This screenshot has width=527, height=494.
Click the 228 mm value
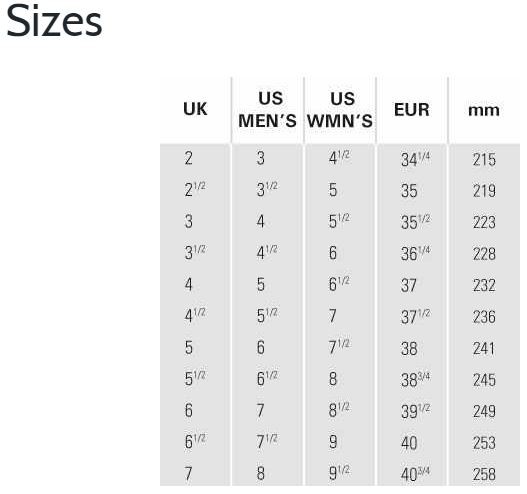484,254
